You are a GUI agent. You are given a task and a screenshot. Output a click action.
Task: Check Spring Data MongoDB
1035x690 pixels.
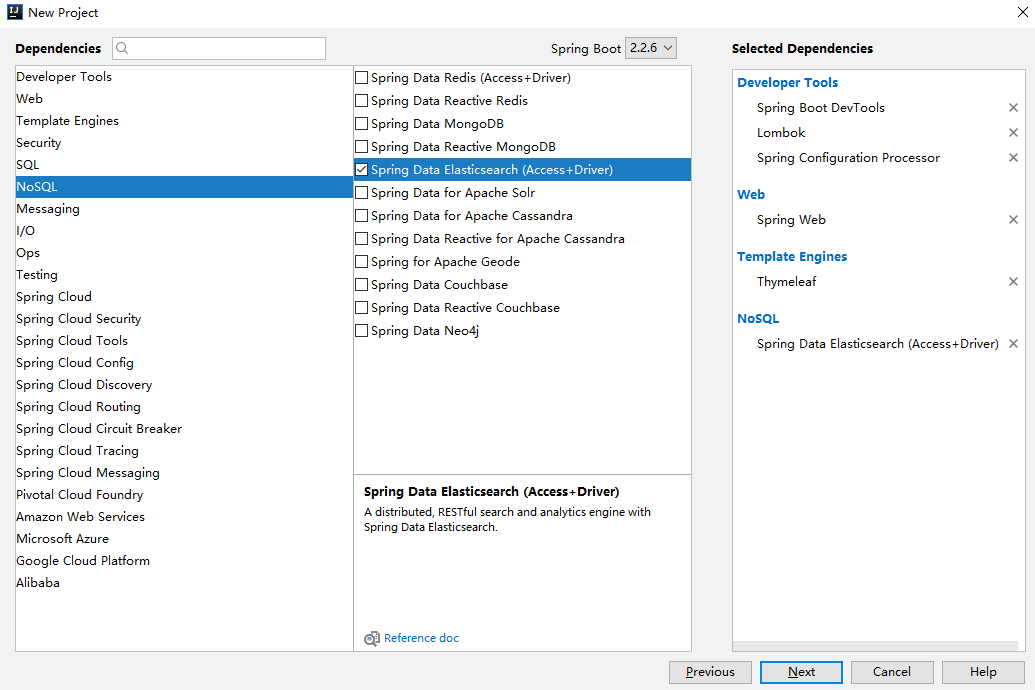[362, 124]
